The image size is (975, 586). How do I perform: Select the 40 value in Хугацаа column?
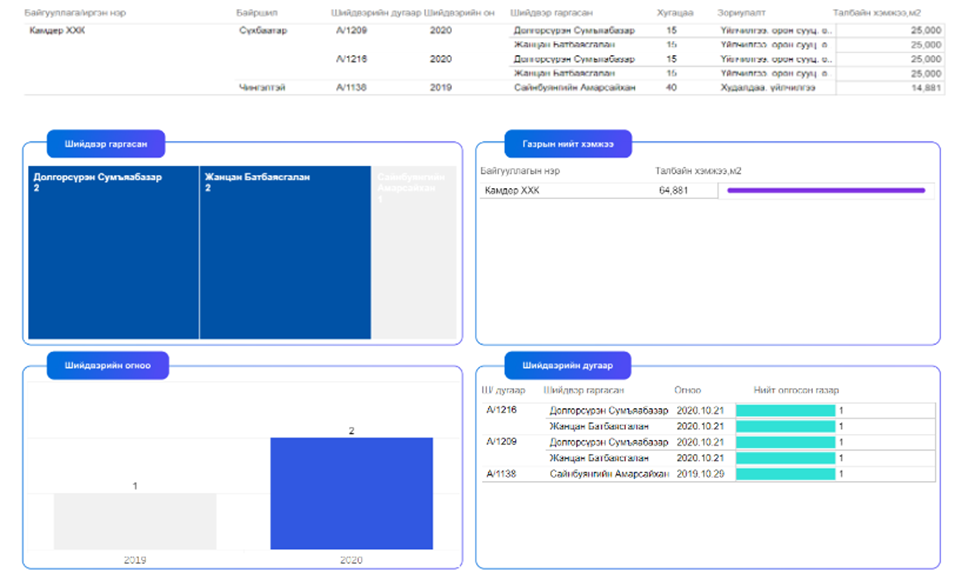672,88
